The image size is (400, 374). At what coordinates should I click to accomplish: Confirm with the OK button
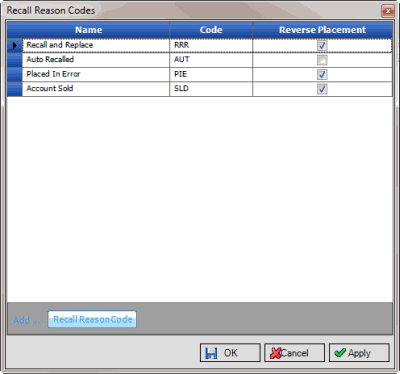(230, 353)
